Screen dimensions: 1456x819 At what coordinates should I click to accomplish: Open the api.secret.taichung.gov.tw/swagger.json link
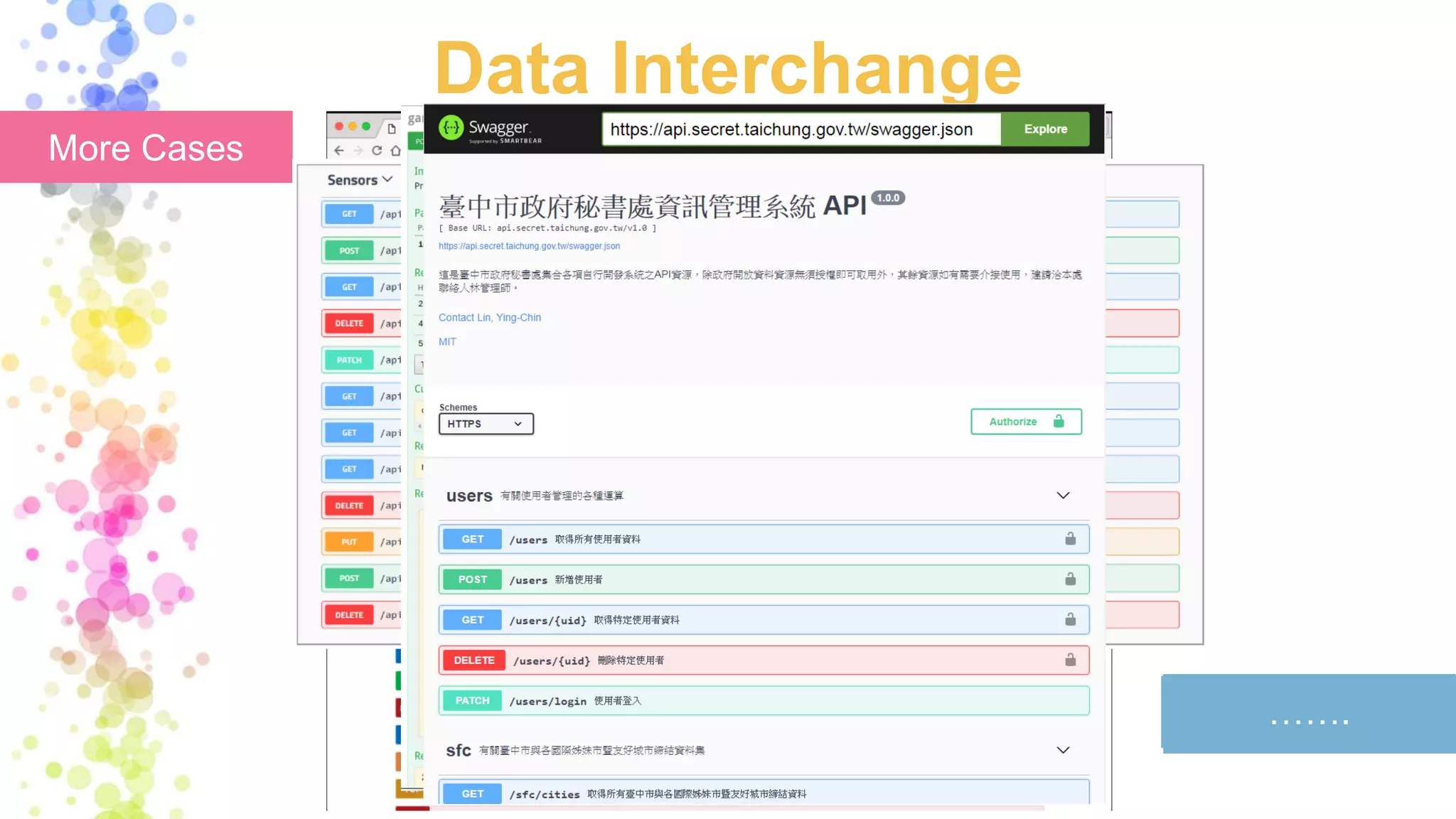(529, 246)
